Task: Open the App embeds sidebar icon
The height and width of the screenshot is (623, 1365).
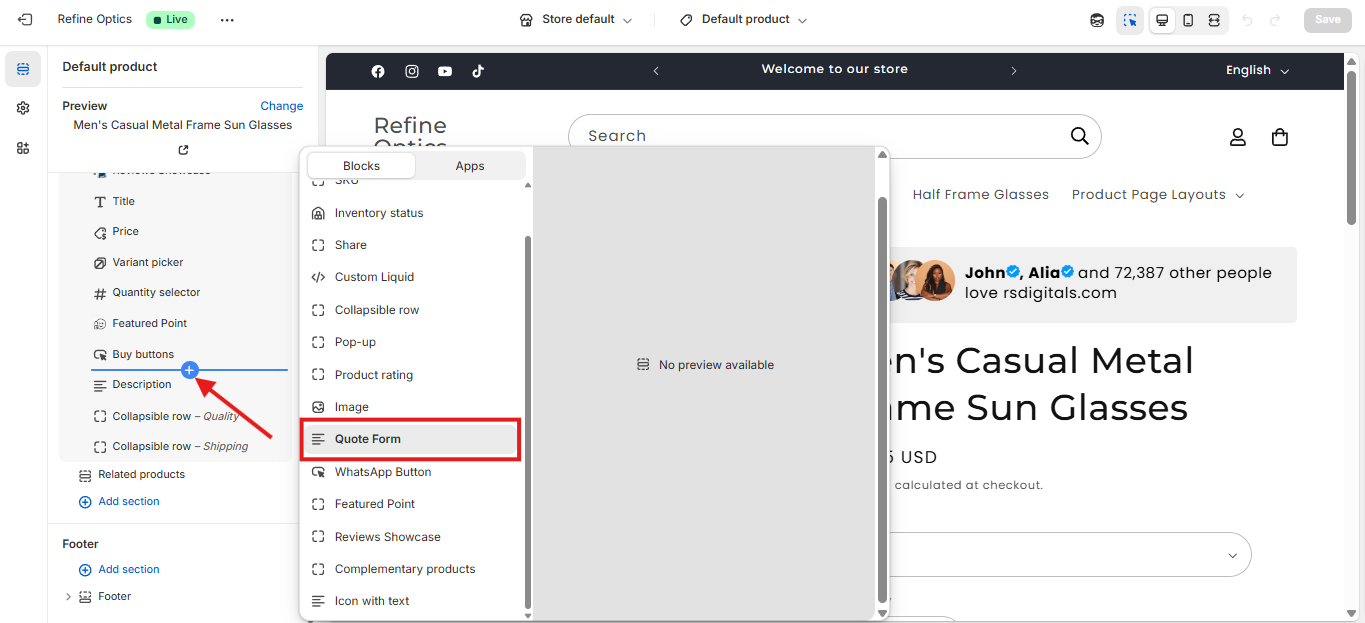Action: [x=23, y=148]
